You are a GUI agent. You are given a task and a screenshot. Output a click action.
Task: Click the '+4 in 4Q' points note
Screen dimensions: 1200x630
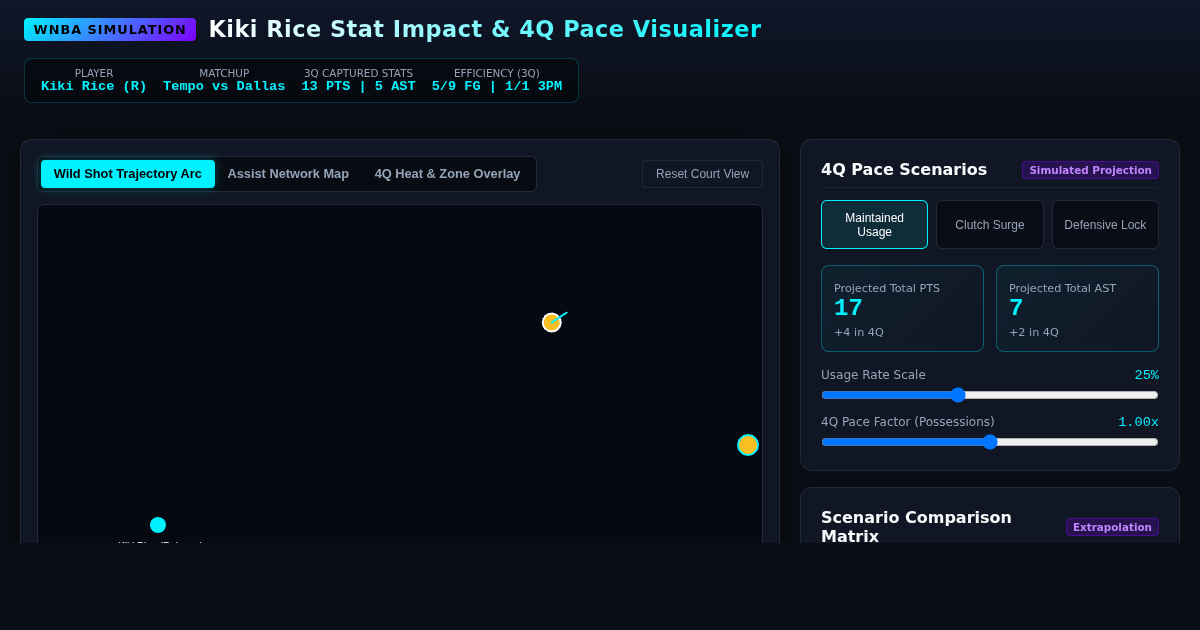coord(859,333)
